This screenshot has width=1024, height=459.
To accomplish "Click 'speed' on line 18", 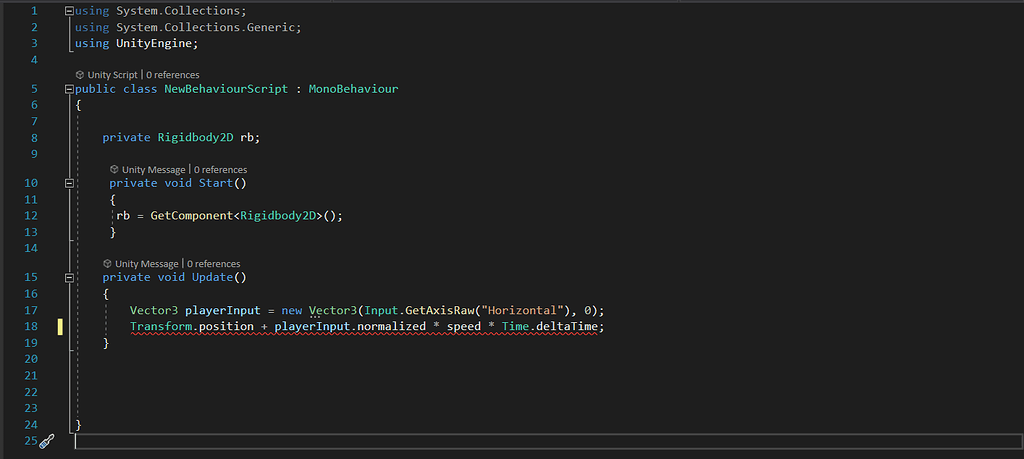I will click(x=464, y=326).
